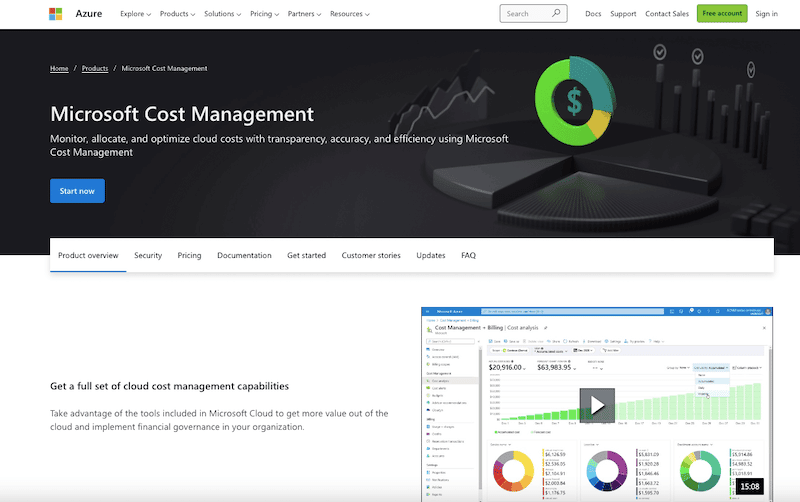Expand the Partners menu

pyautogui.click(x=304, y=14)
